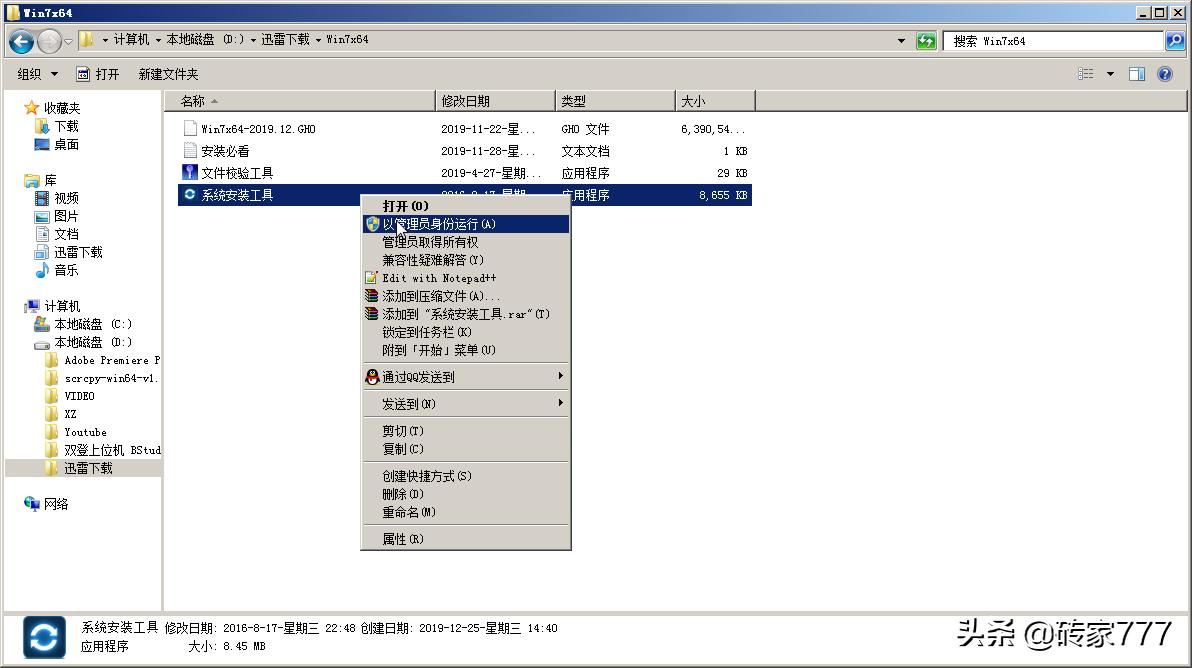Open Edit with Notepad++ from the context menu
Screen dimensions: 1192x668
click(x=432, y=278)
